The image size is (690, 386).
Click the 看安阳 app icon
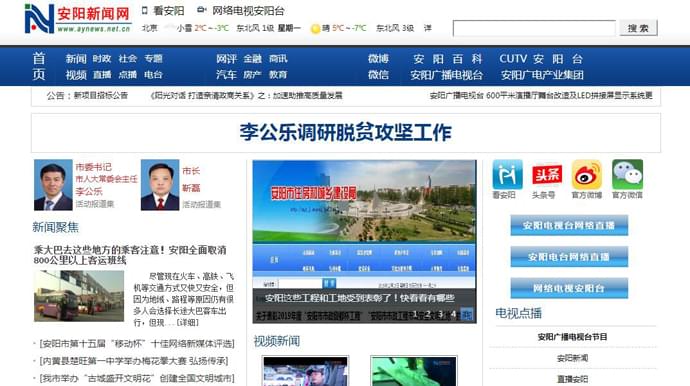click(507, 175)
